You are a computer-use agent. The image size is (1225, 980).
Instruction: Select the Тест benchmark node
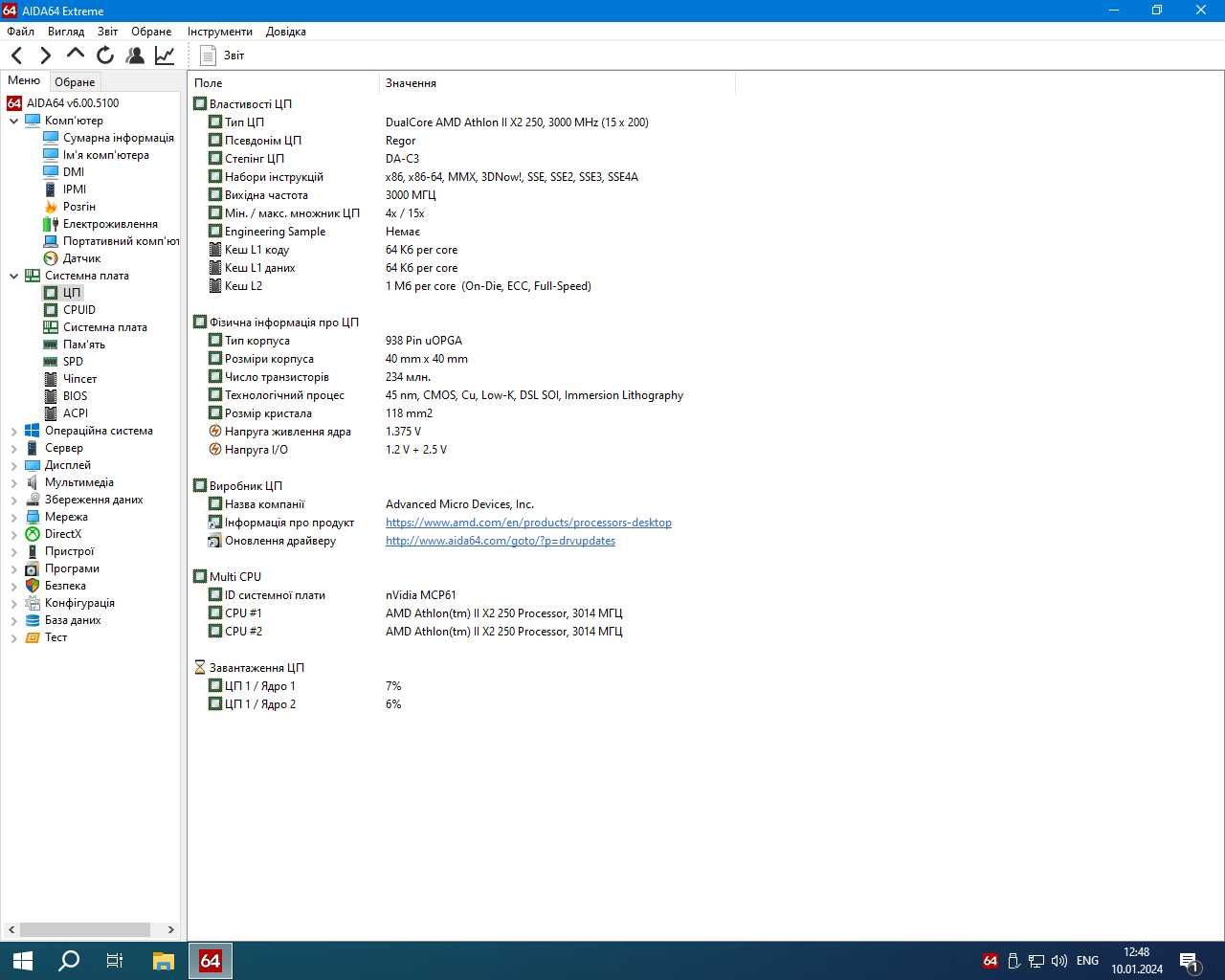pos(56,637)
